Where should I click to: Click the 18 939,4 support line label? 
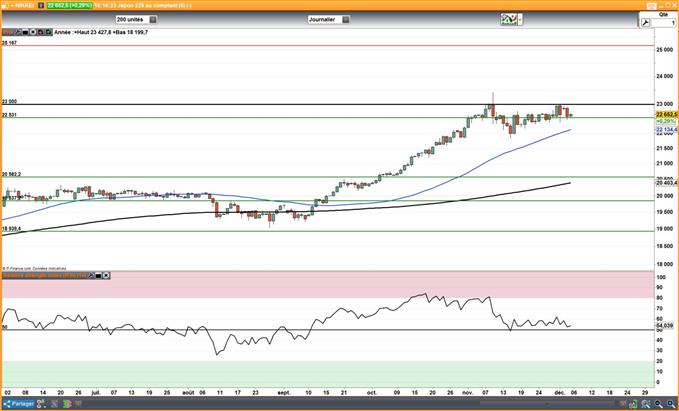point(11,228)
